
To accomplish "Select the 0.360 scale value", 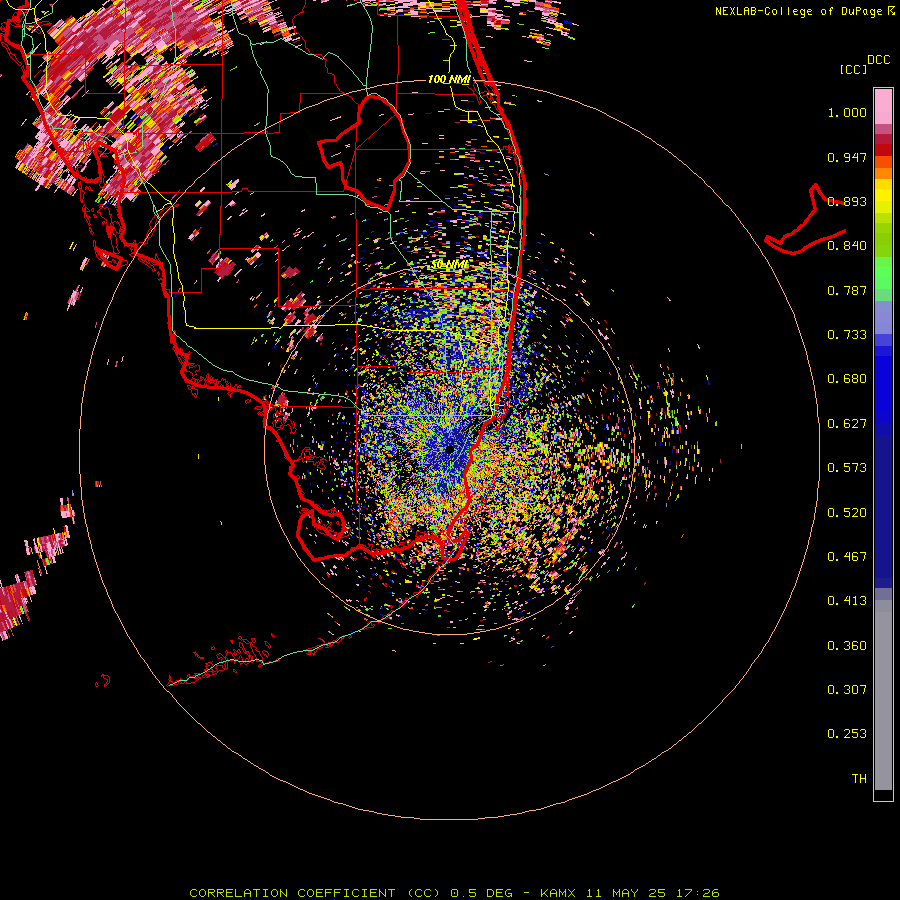I will click(847, 646).
